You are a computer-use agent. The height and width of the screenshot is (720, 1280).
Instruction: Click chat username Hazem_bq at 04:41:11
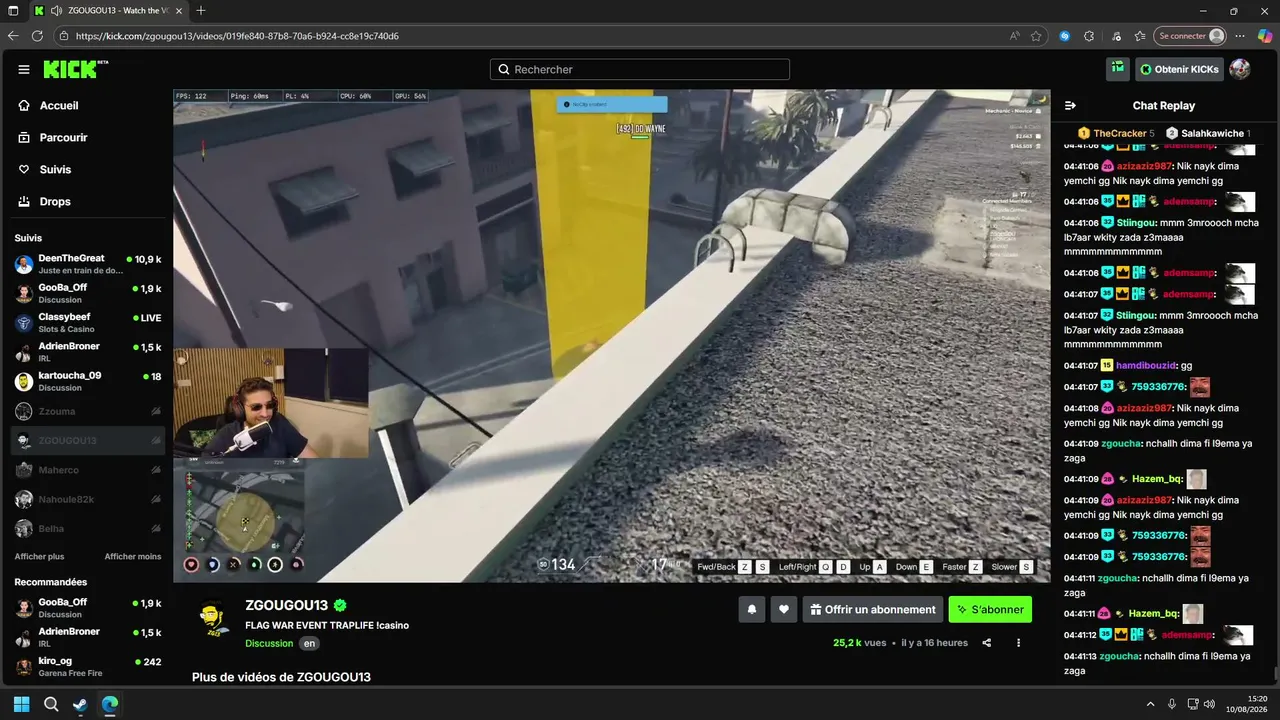tap(1152, 613)
